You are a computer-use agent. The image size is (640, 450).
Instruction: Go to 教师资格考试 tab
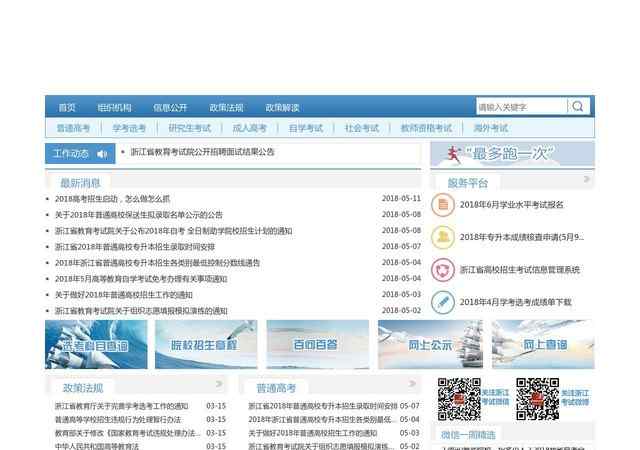[426, 128]
